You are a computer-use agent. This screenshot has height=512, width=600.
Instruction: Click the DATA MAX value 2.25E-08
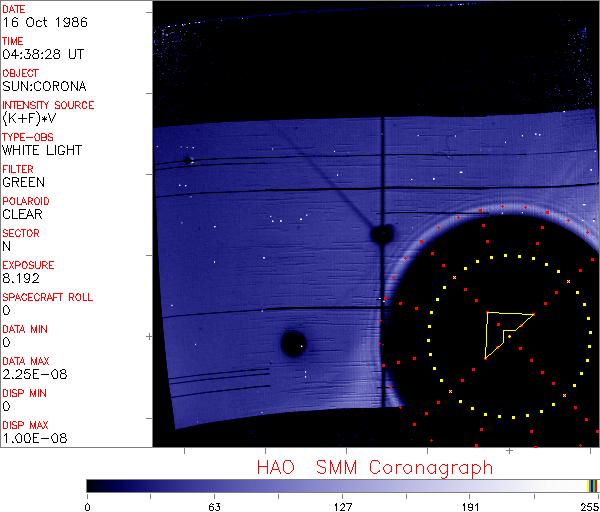pyautogui.click(x=30, y=375)
